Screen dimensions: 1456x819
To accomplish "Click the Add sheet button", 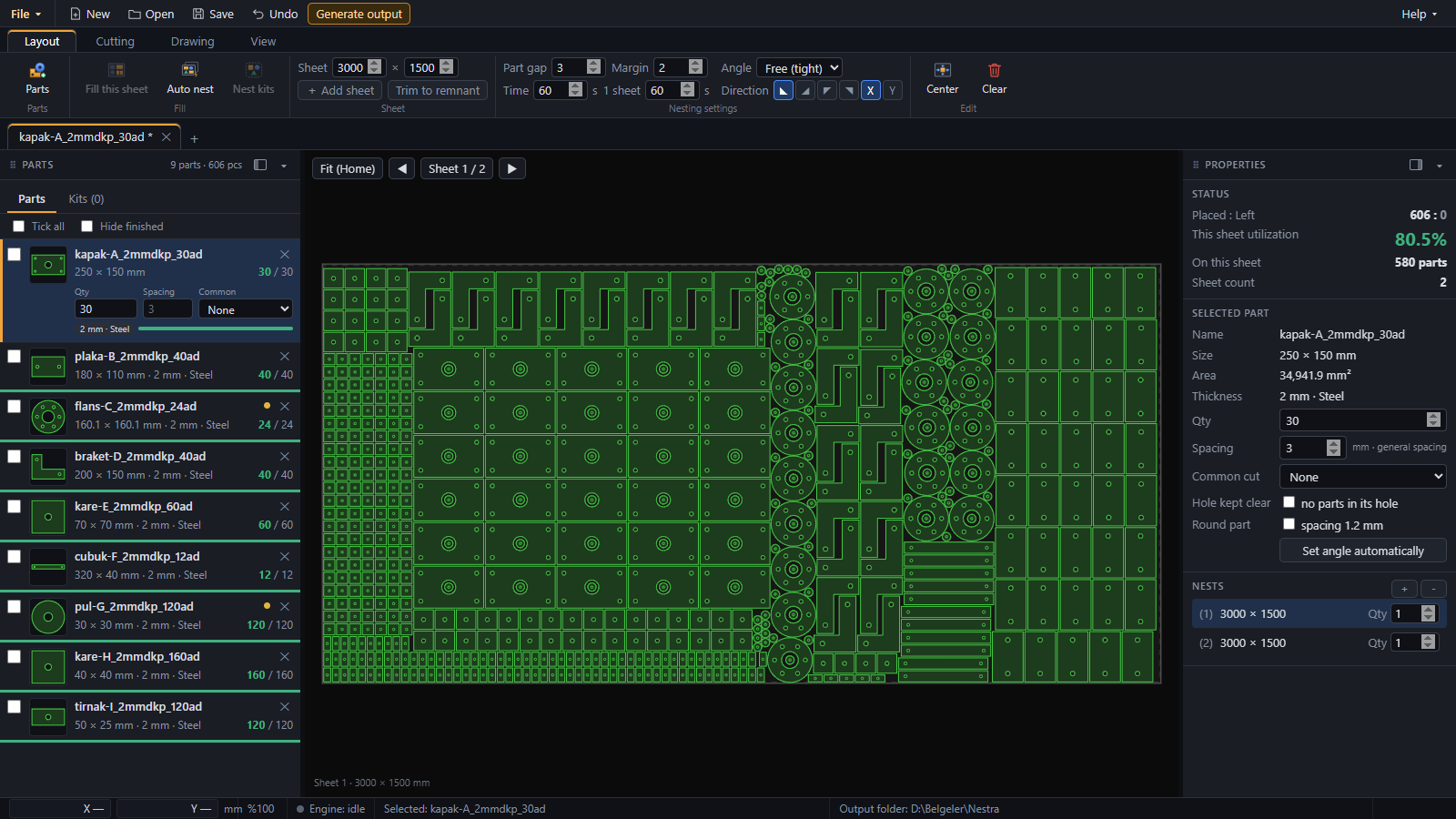I will pos(340,91).
